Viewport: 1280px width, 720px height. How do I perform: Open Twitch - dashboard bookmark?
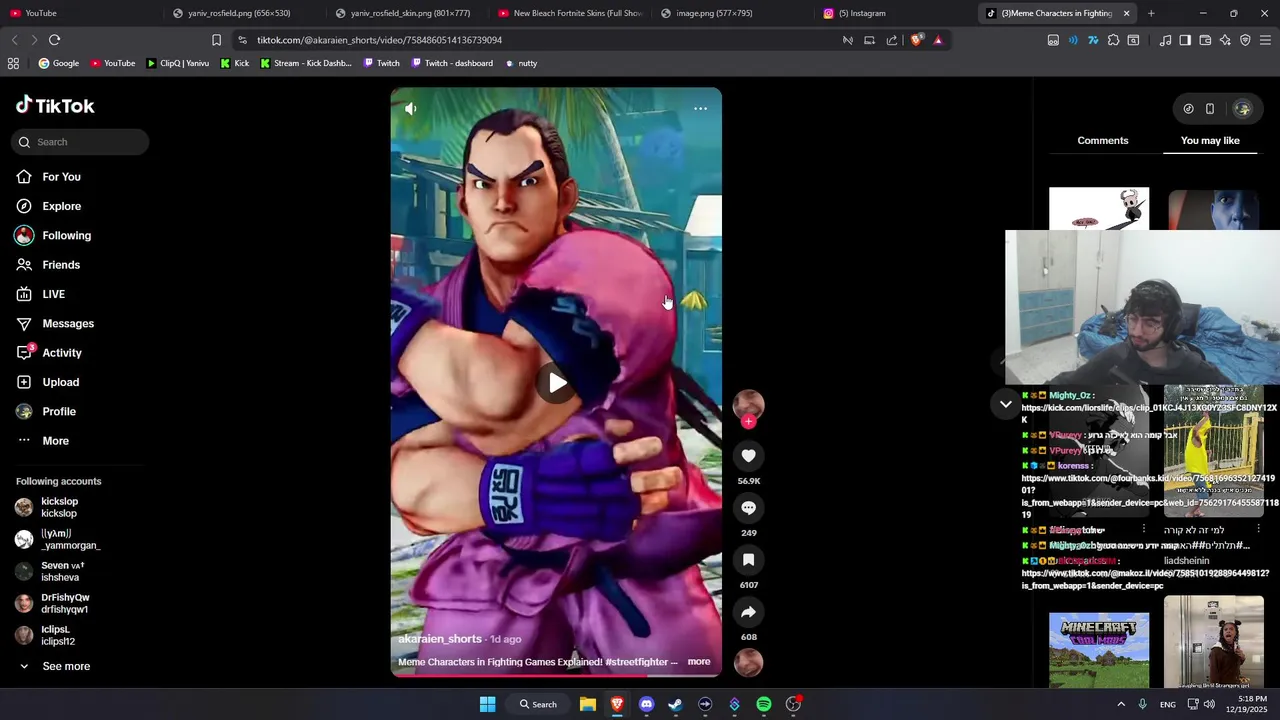pyautogui.click(x=452, y=63)
